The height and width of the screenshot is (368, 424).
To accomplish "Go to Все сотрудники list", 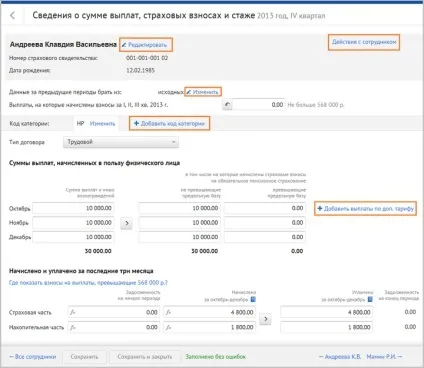I will [x=33, y=357].
